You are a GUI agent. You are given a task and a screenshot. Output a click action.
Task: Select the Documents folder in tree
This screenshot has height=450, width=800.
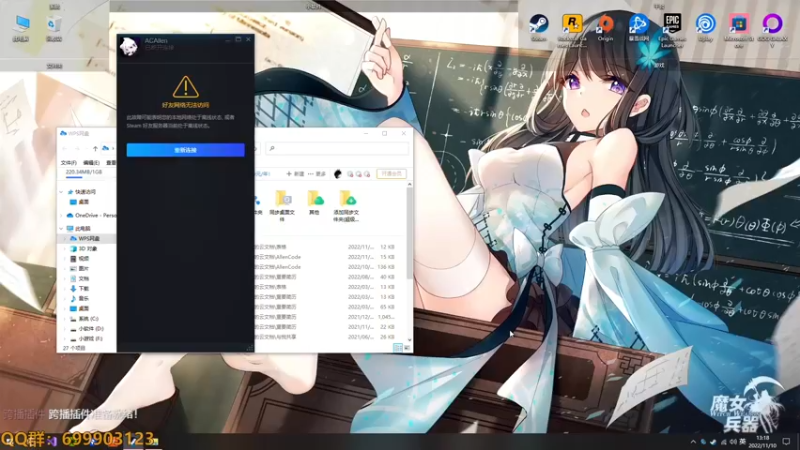click(x=80, y=279)
